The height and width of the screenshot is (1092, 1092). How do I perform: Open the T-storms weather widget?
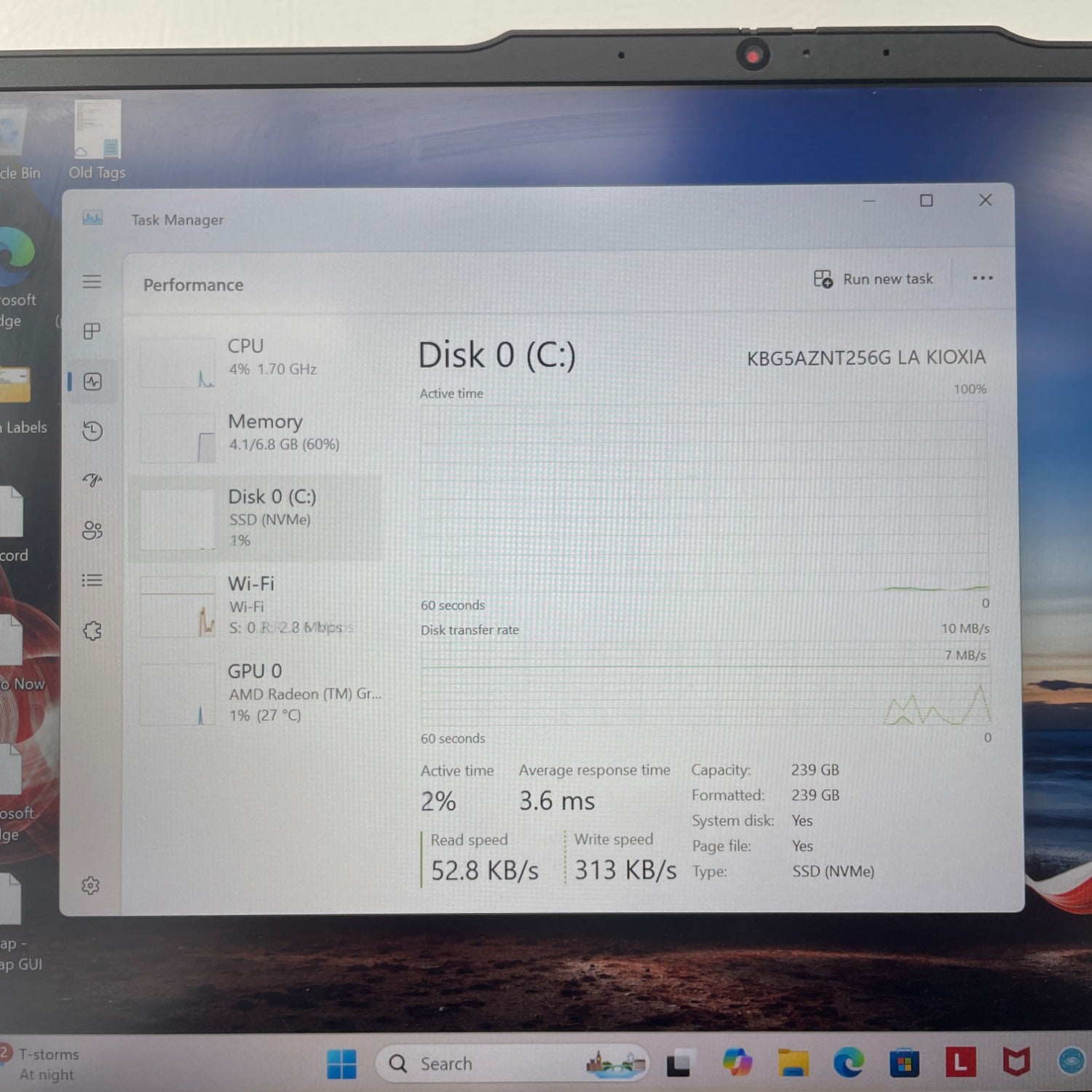coord(40,1064)
